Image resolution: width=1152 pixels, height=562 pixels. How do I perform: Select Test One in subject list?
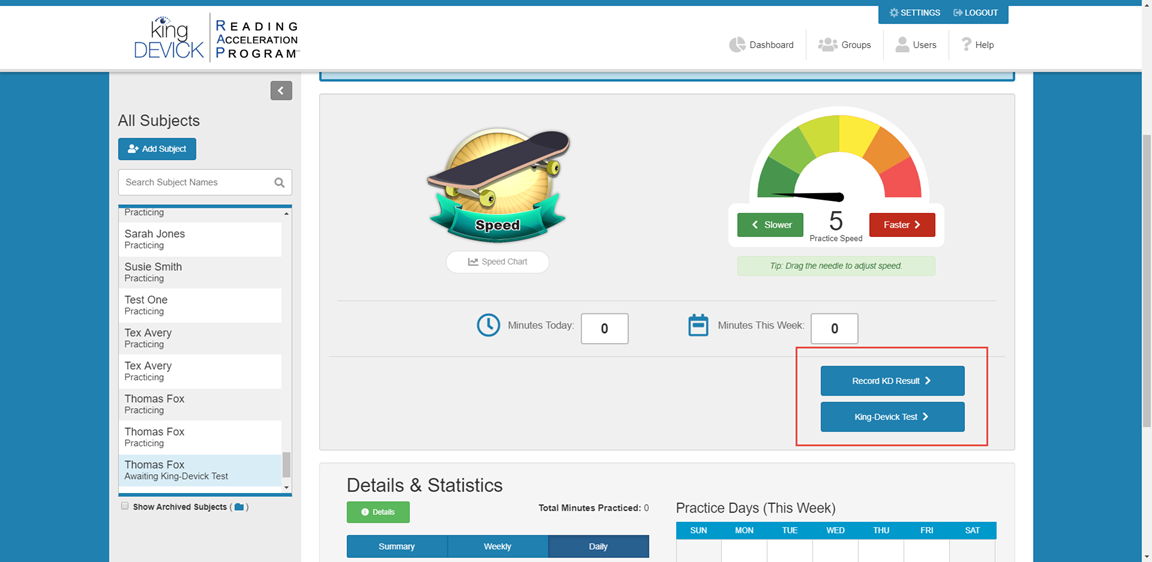(200, 305)
